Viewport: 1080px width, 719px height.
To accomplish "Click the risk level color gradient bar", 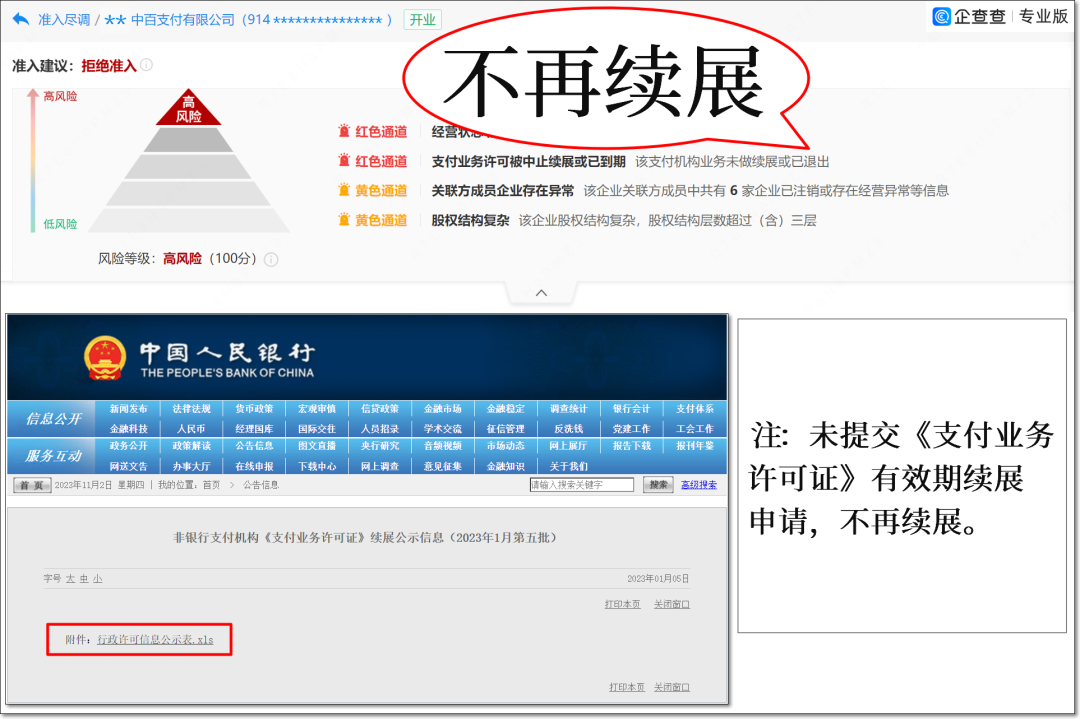I will (35, 165).
